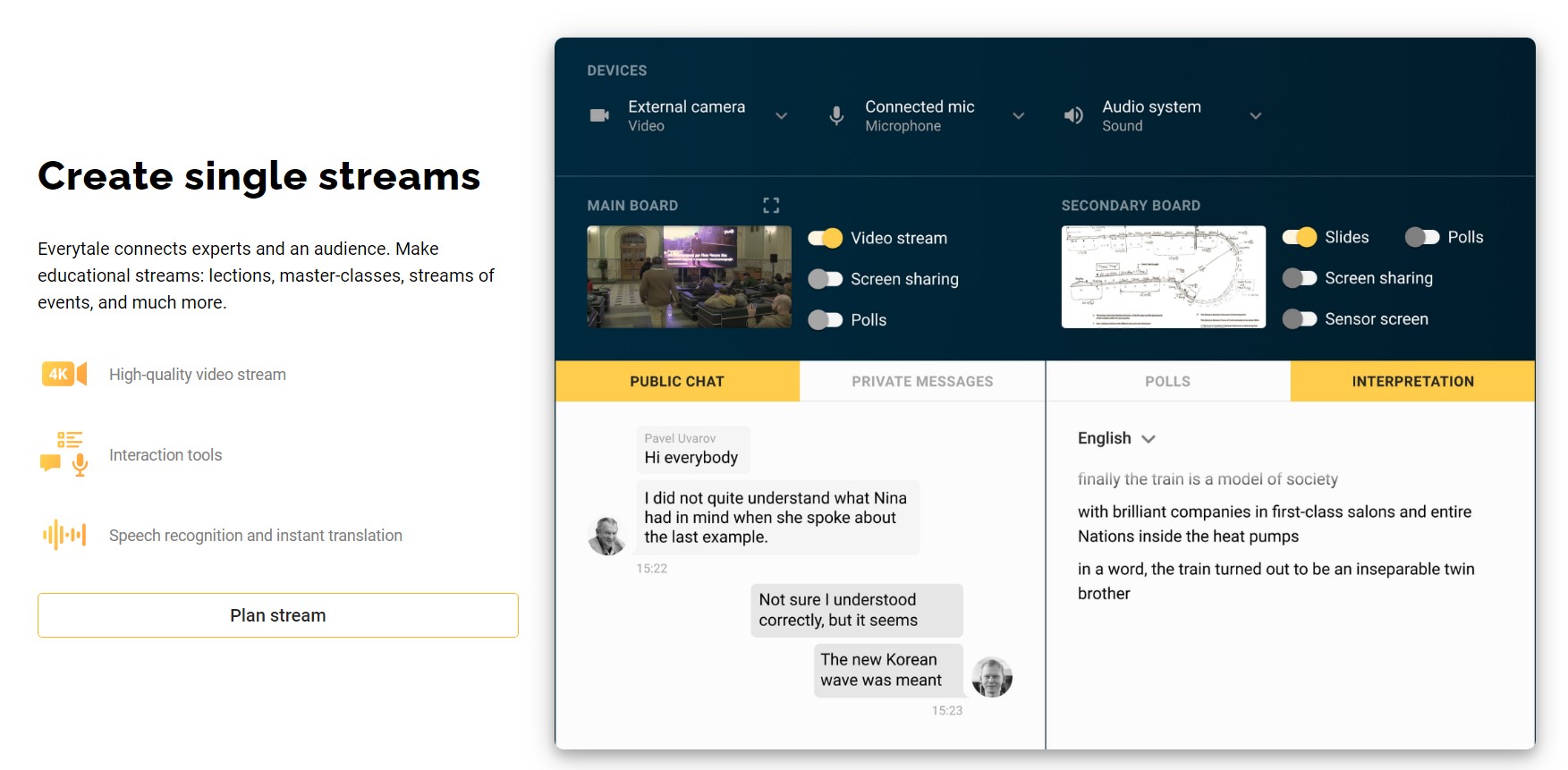Click 'Speech recognition and instant translation' text
This screenshot has width=1568, height=770.
coord(256,536)
